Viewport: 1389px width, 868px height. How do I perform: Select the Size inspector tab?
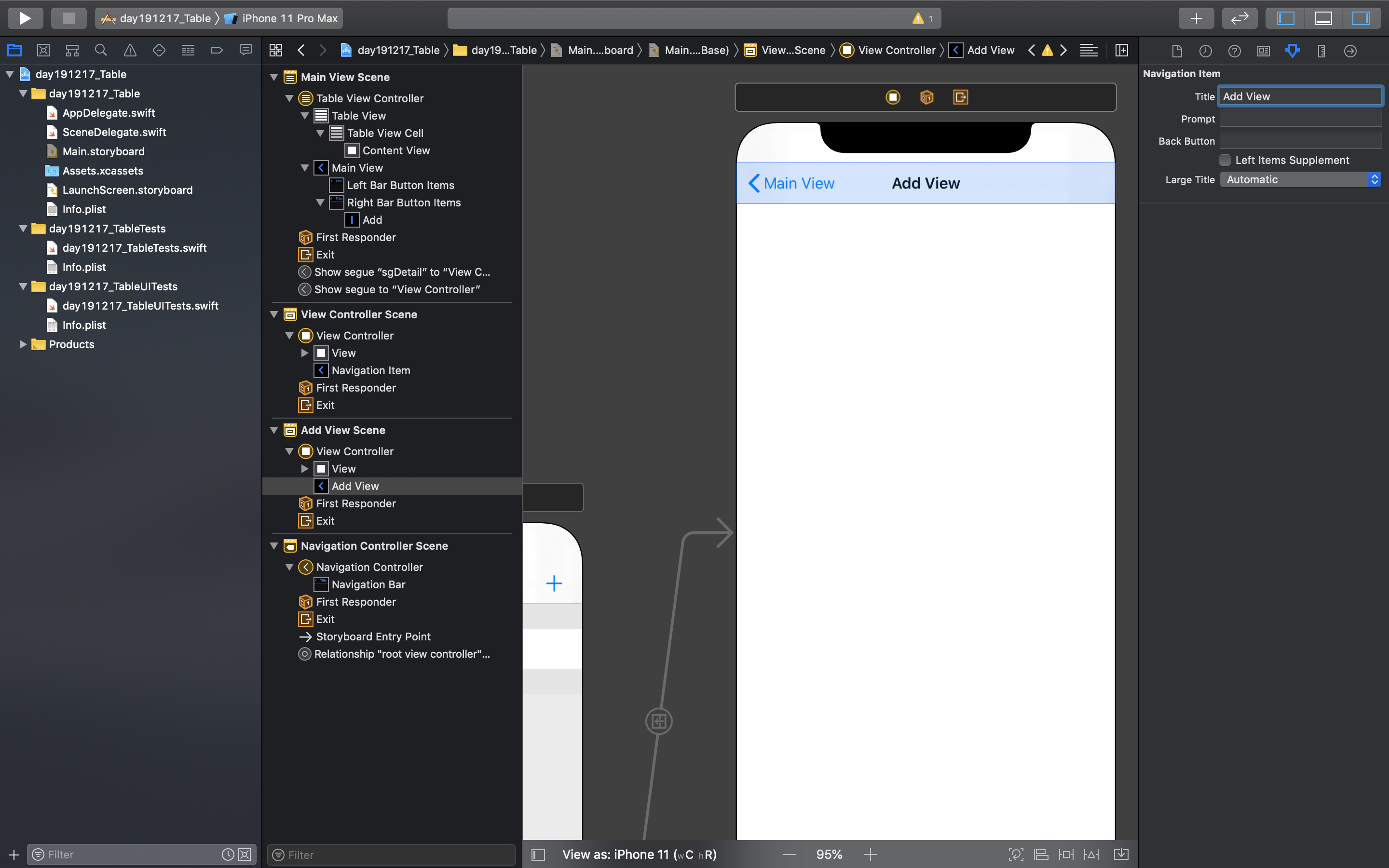tap(1321, 51)
